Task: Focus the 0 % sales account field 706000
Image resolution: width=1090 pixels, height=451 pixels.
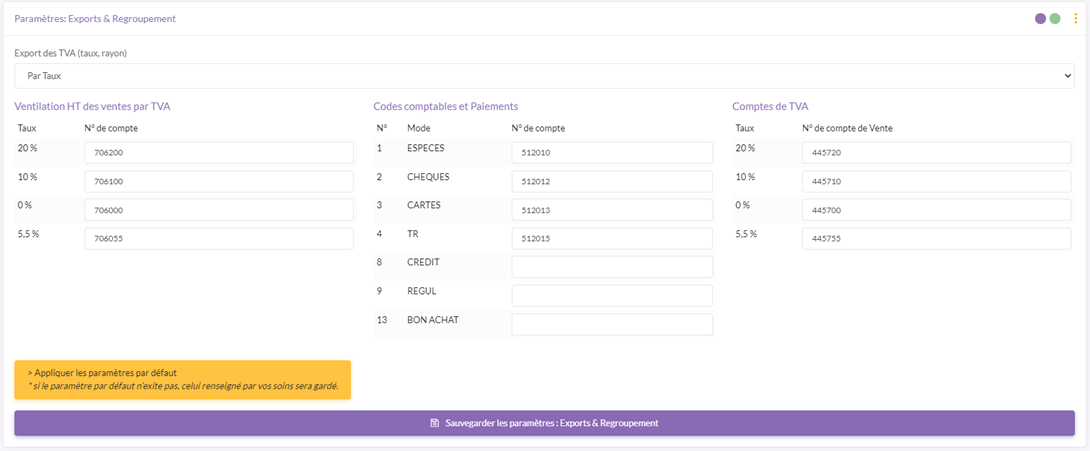Action: coord(218,210)
